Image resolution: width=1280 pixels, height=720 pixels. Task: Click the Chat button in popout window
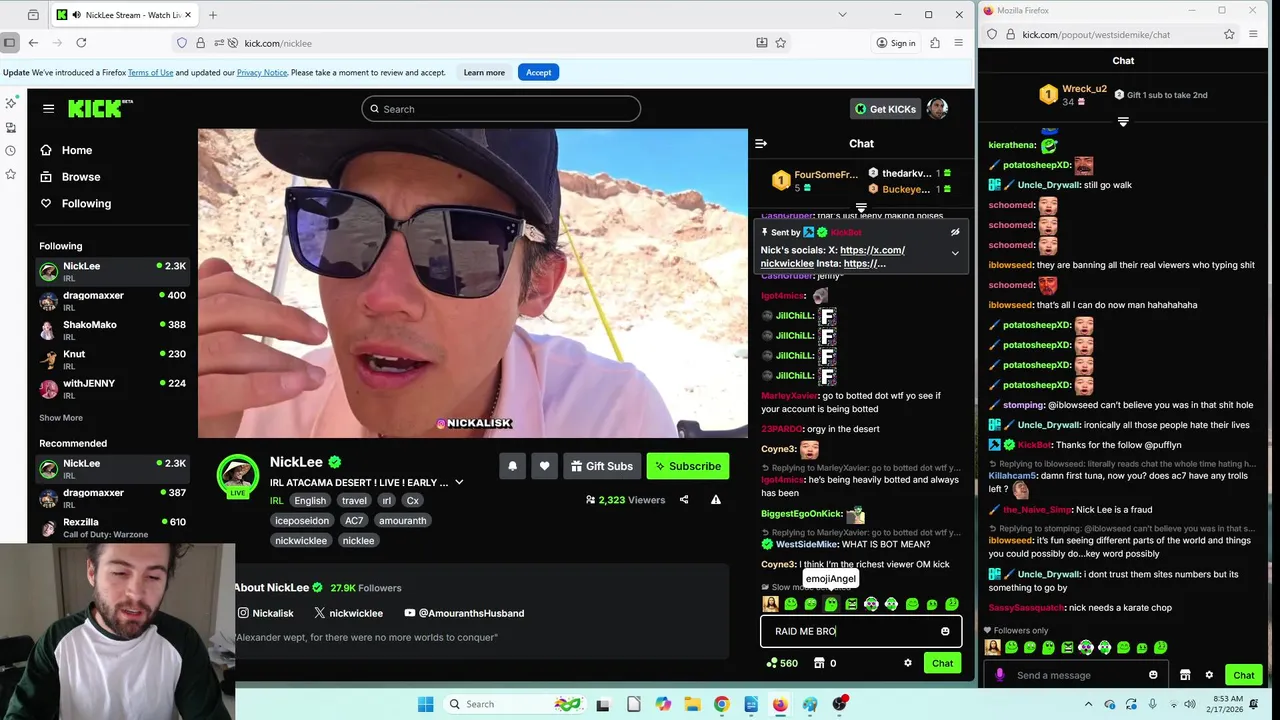[x=1243, y=675]
